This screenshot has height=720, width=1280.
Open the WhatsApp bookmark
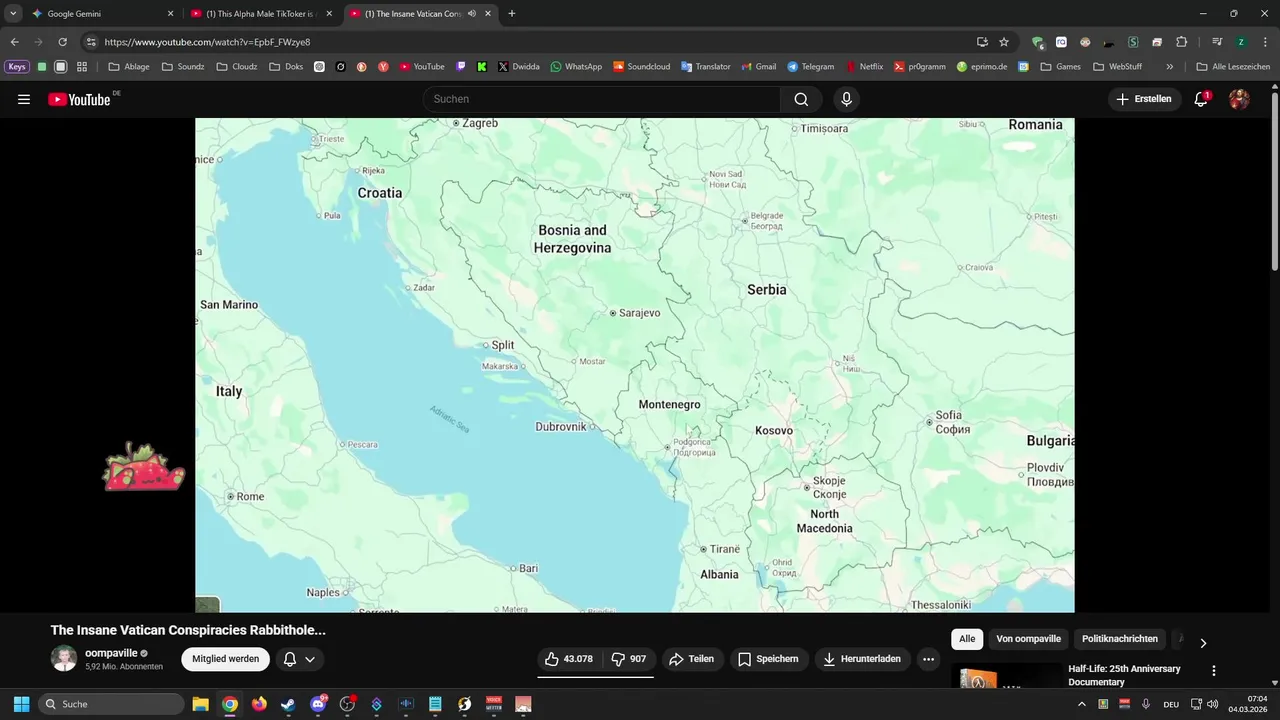(576, 67)
